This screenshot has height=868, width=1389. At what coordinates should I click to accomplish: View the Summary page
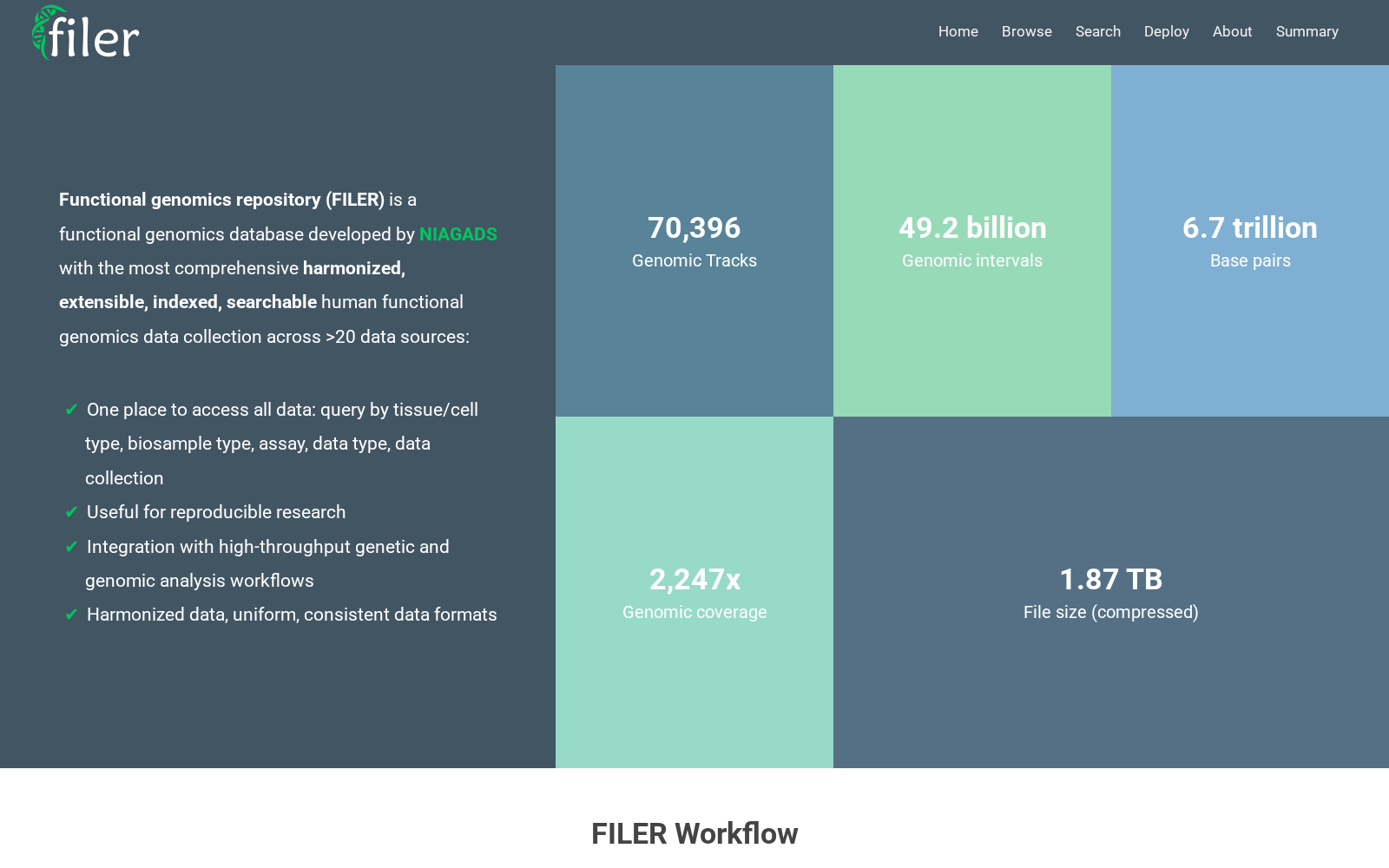pos(1307,31)
